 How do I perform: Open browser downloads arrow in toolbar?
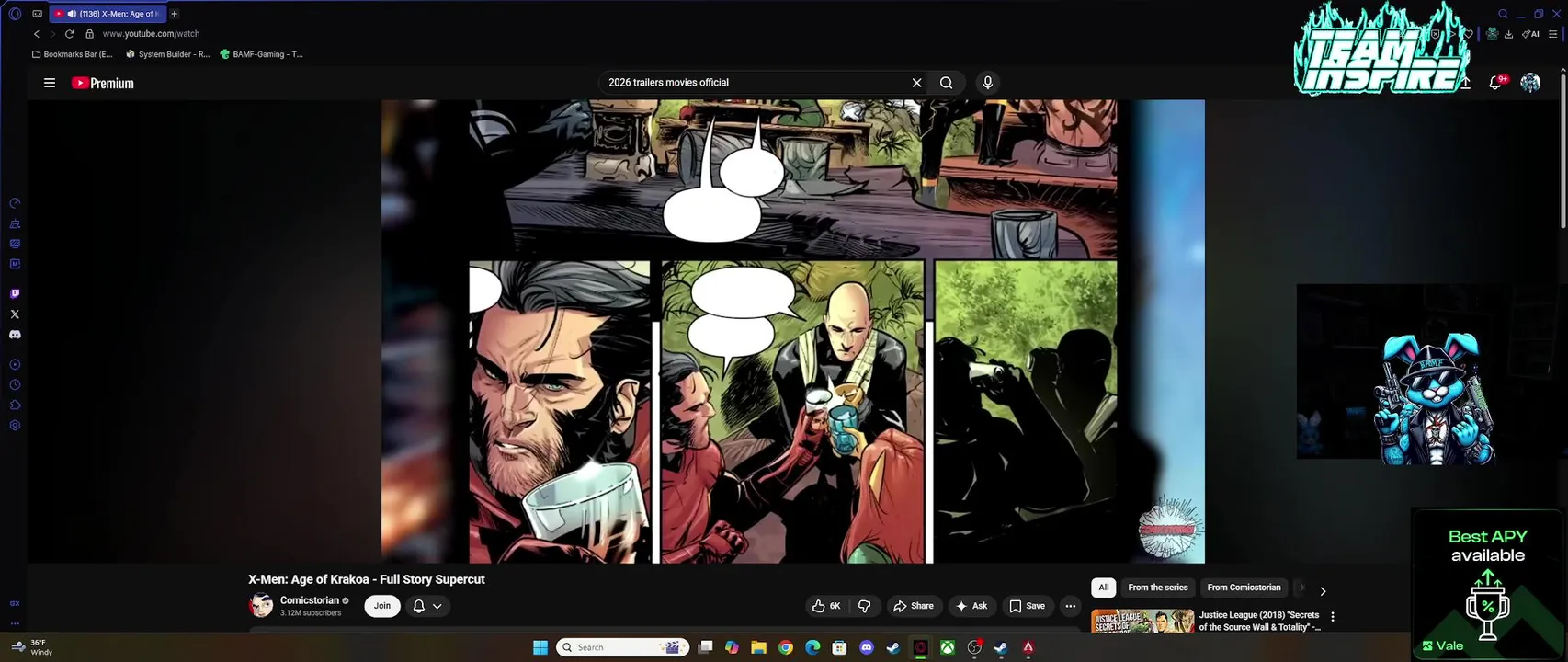(x=1508, y=34)
